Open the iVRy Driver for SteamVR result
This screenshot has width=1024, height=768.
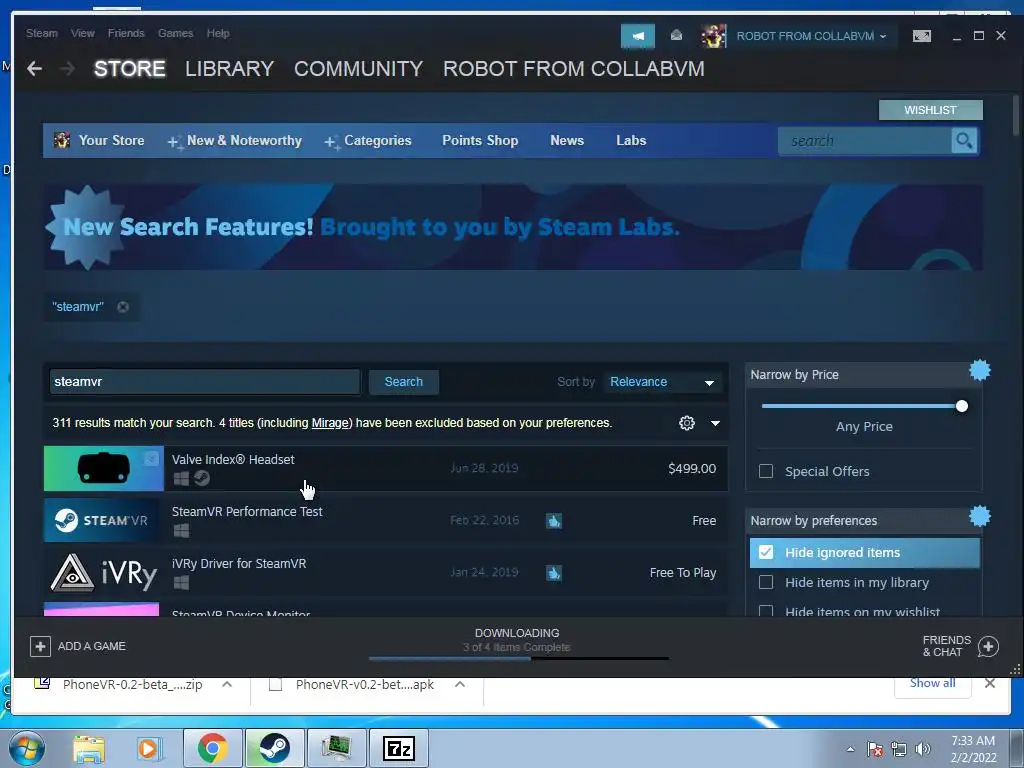(x=386, y=573)
